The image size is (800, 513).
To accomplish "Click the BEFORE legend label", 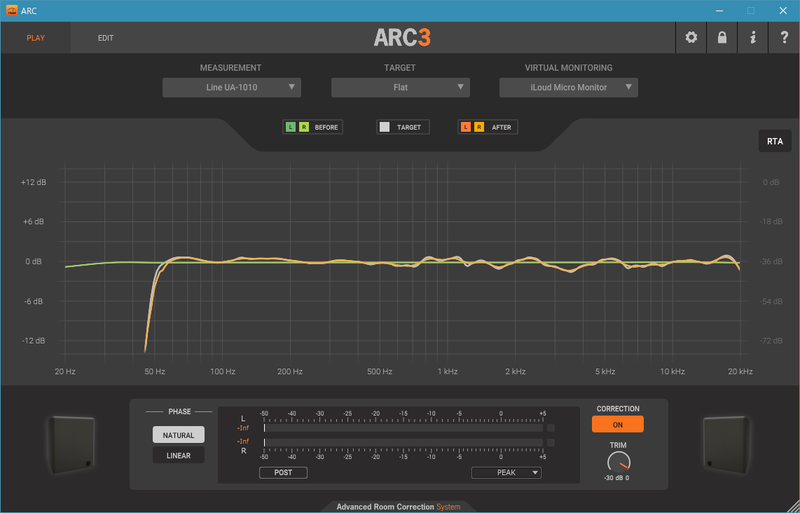I will [x=326, y=127].
